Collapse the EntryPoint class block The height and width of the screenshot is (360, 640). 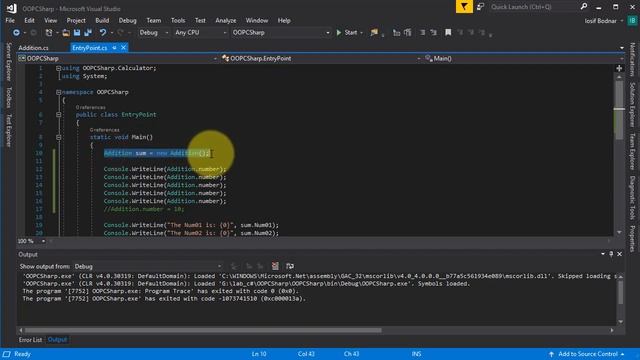click(58, 115)
